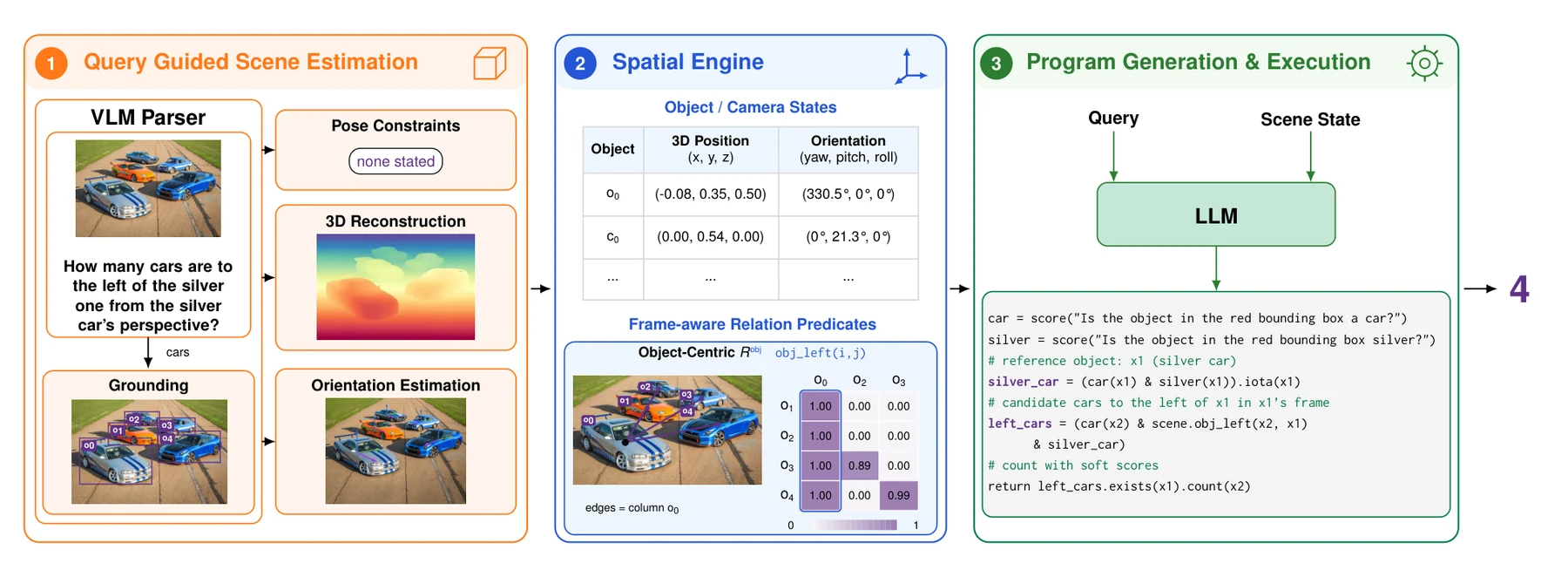Select the 1.00 cell in matrix row O1
The image size is (1568, 570).
coord(821,406)
